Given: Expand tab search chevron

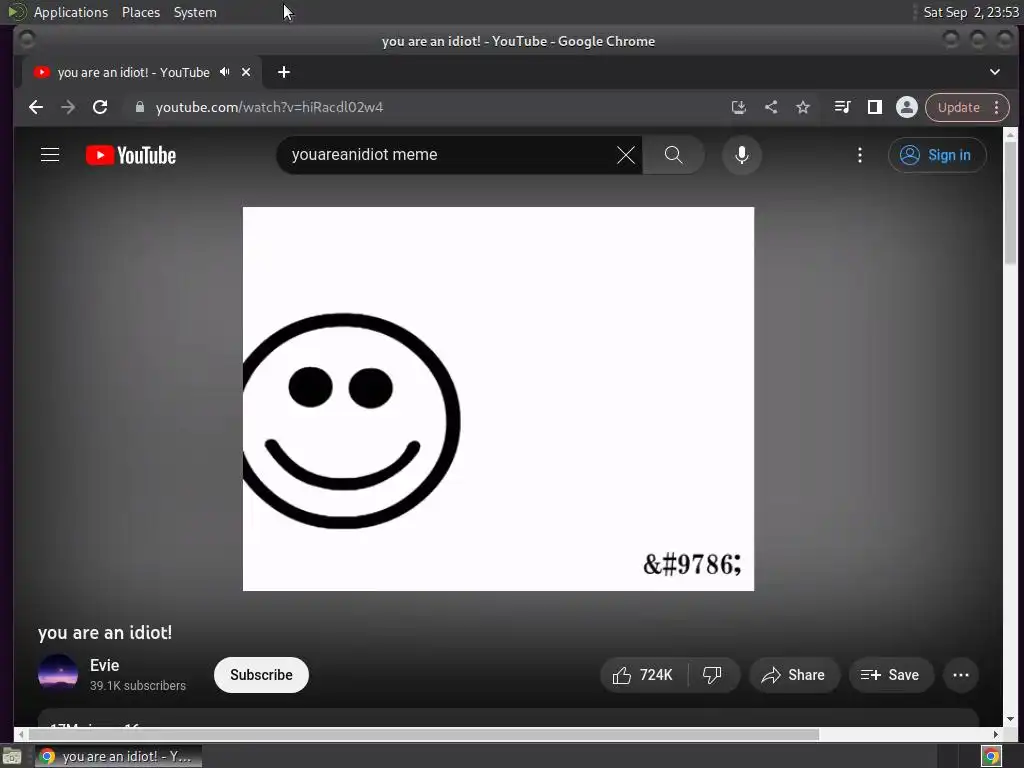Looking at the screenshot, I should pos(995,72).
